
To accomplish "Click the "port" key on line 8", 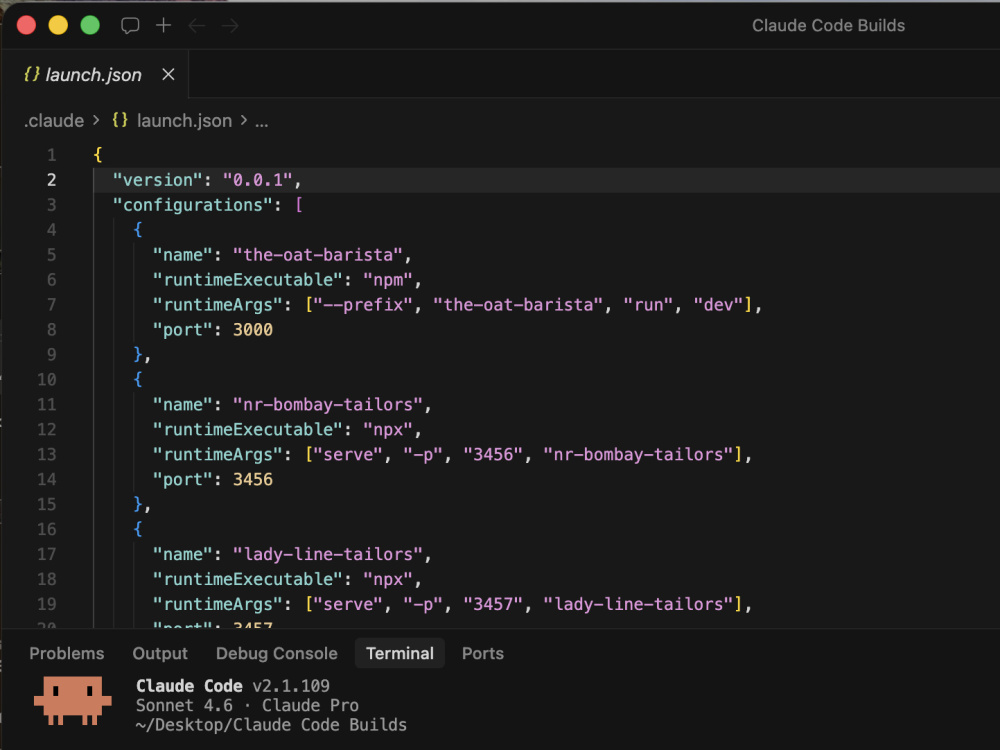I will (182, 330).
